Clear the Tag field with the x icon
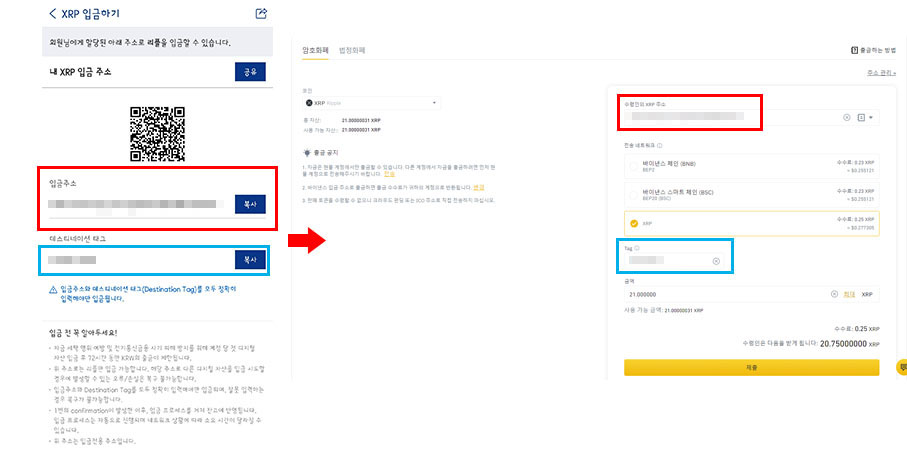 tap(716, 261)
